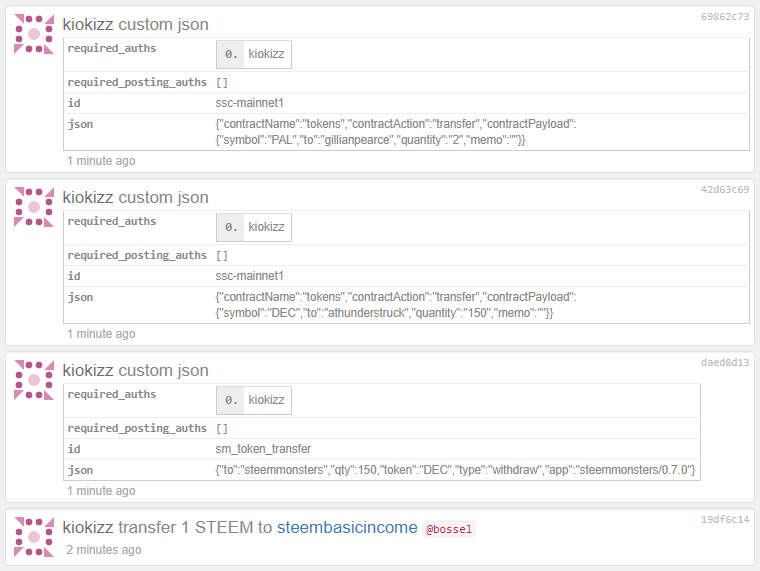Click the DEC athunderstruck JSON payload text
The height and width of the screenshot is (571, 760).
pyautogui.click(x=395, y=305)
